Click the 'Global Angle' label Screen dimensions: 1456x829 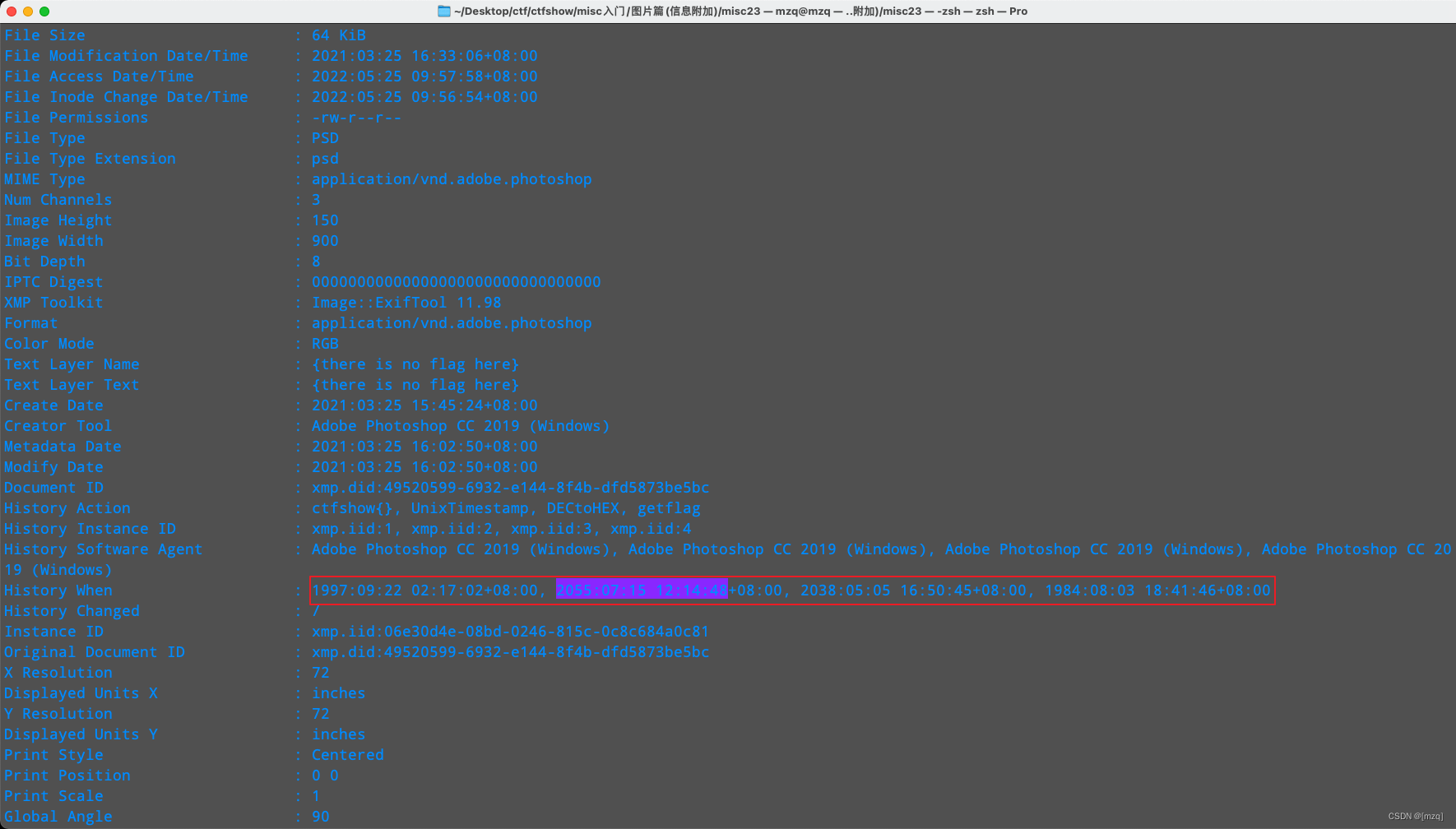(x=58, y=817)
